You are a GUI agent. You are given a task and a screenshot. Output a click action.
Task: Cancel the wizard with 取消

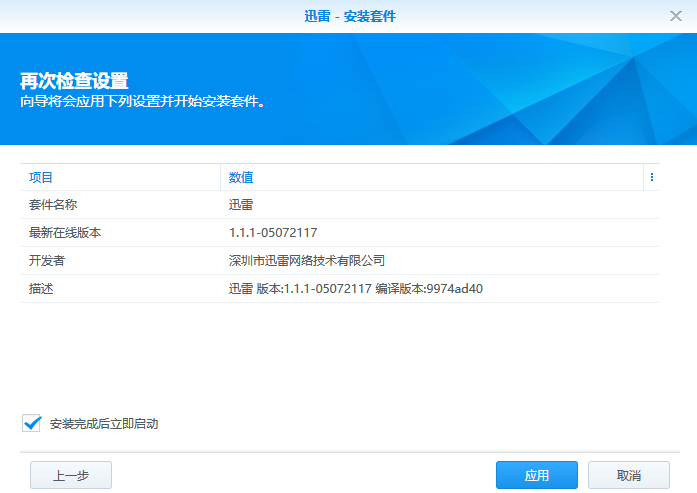pyautogui.click(x=628, y=475)
